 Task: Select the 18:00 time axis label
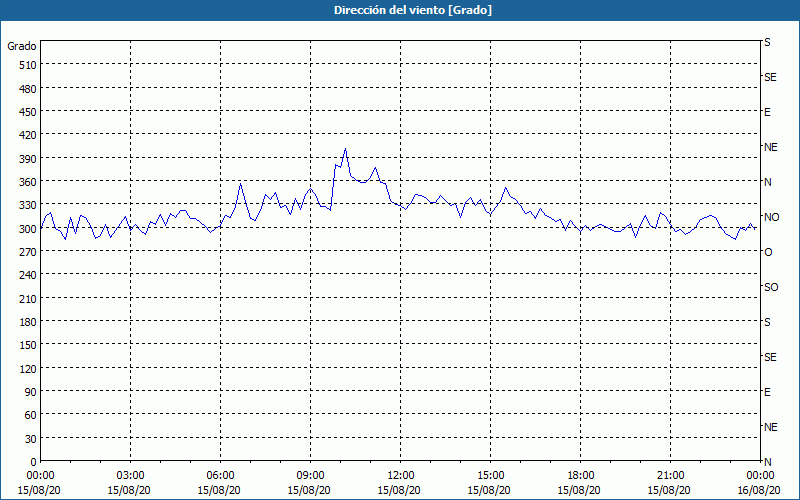(x=581, y=476)
